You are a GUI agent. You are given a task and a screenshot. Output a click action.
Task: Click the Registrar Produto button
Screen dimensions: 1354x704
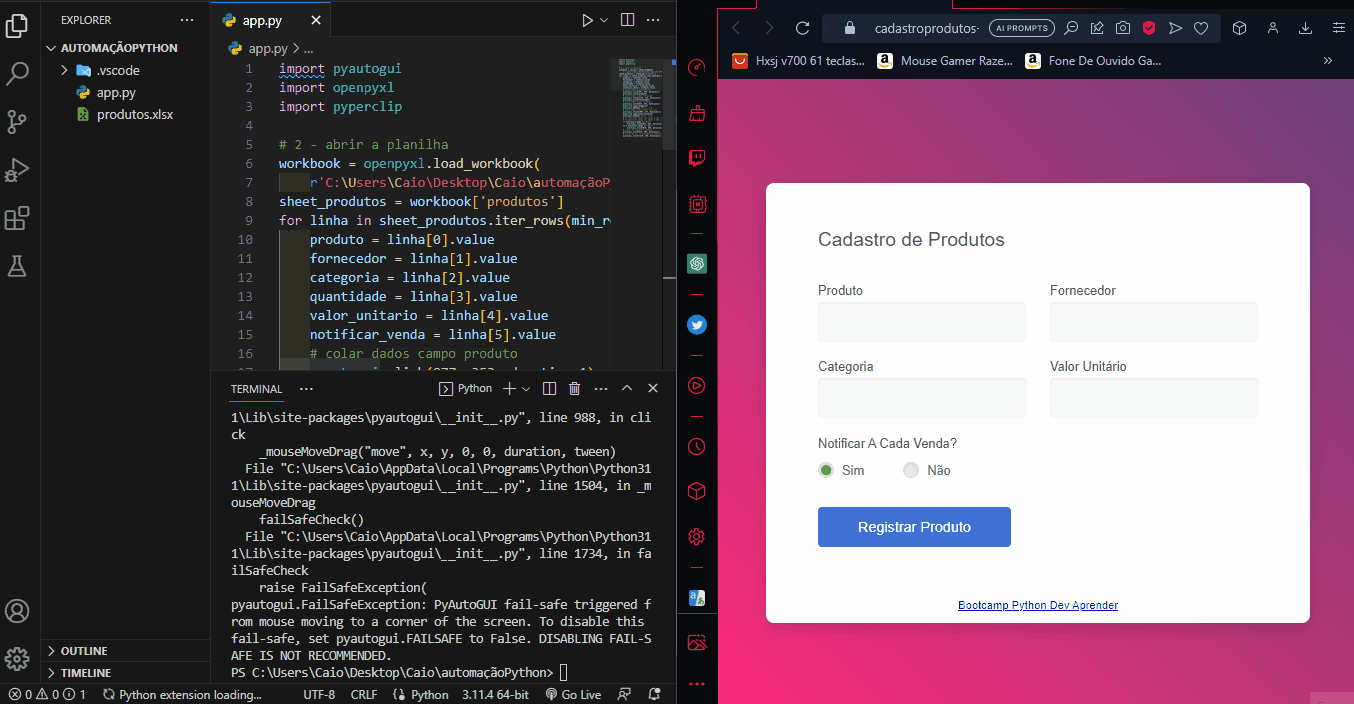913,527
